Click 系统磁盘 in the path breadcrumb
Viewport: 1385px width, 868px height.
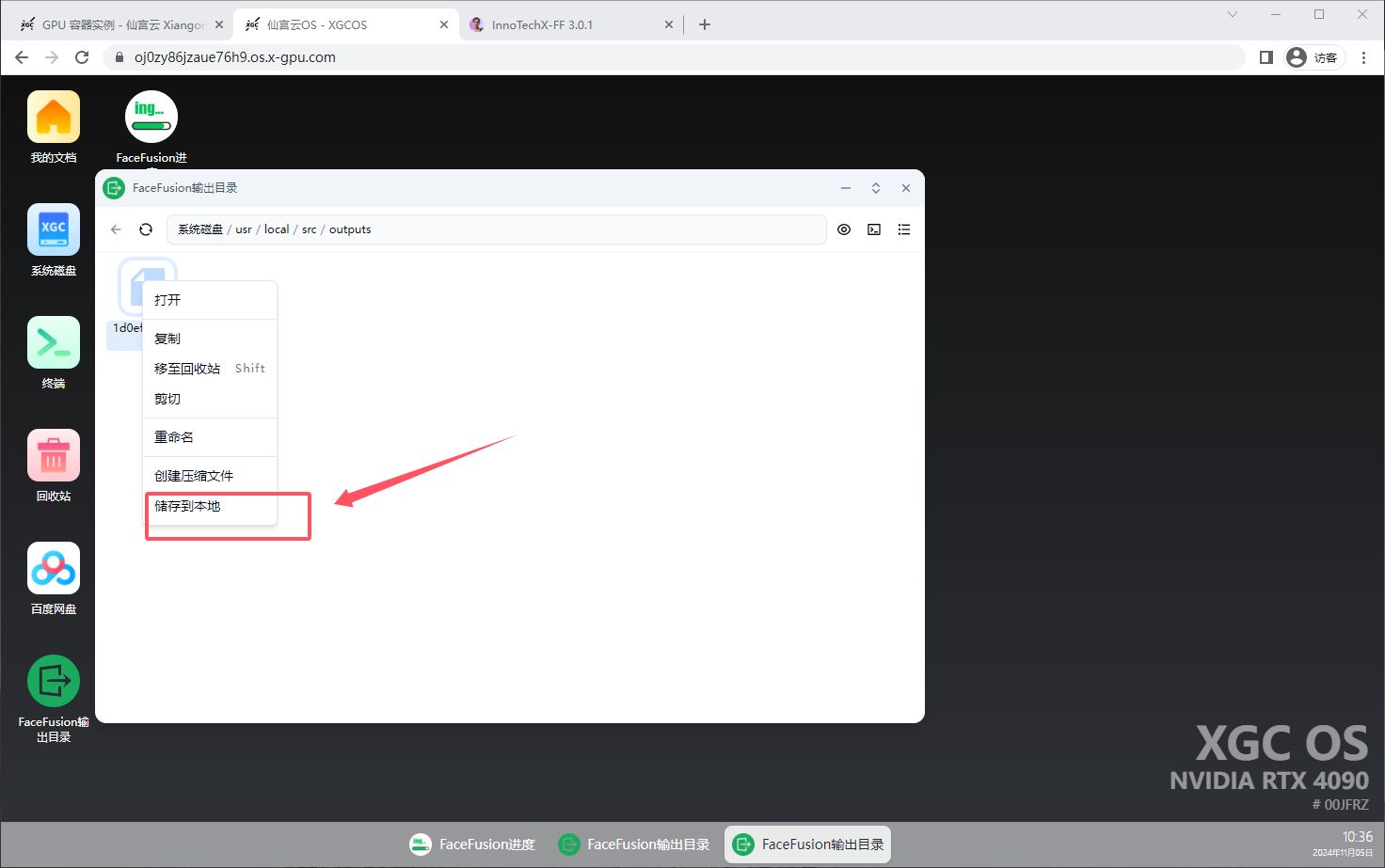(200, 229)
